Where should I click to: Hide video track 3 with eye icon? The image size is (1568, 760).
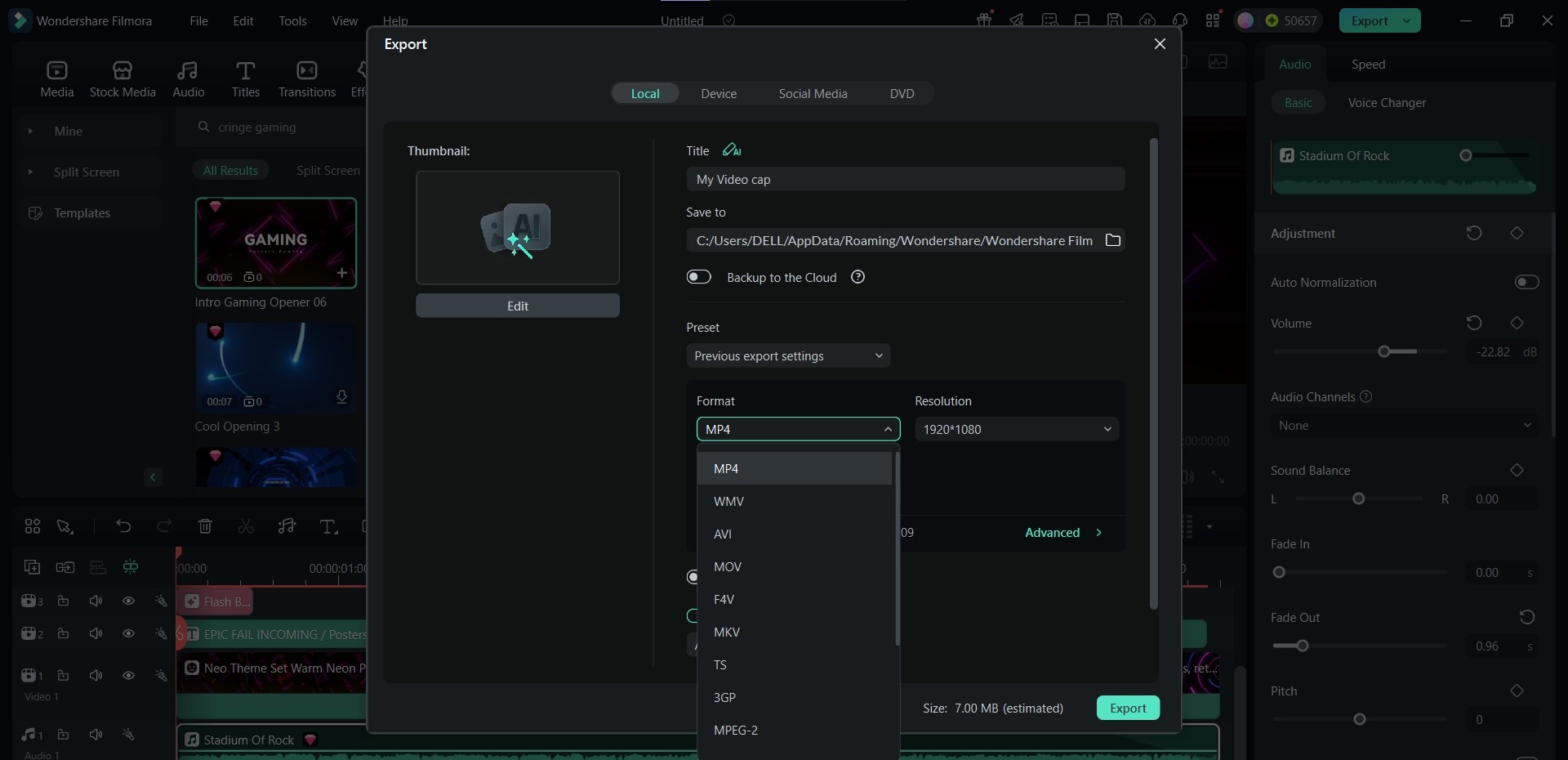[128, 601]
